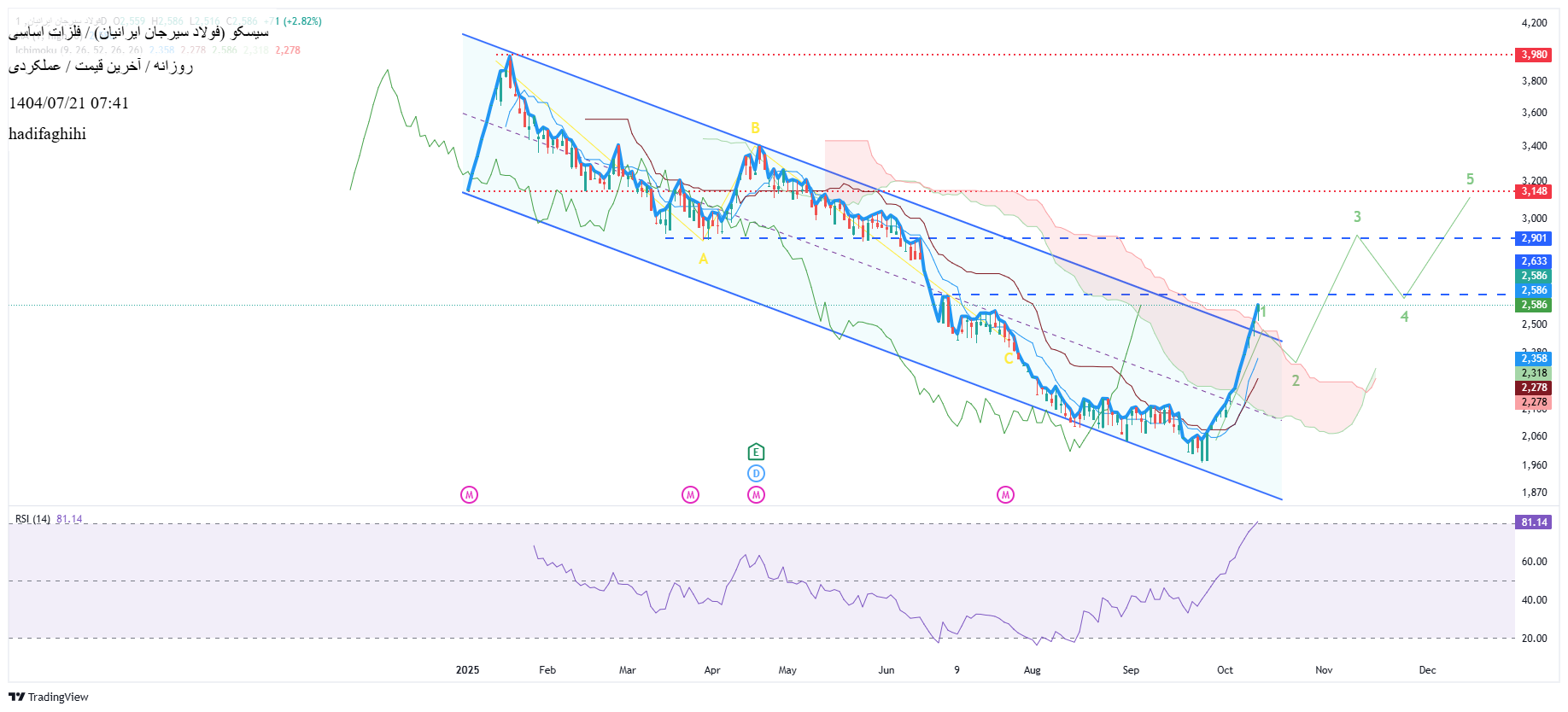Select the yellow wave label C
1568x712 pixels.
(1009, 359)
